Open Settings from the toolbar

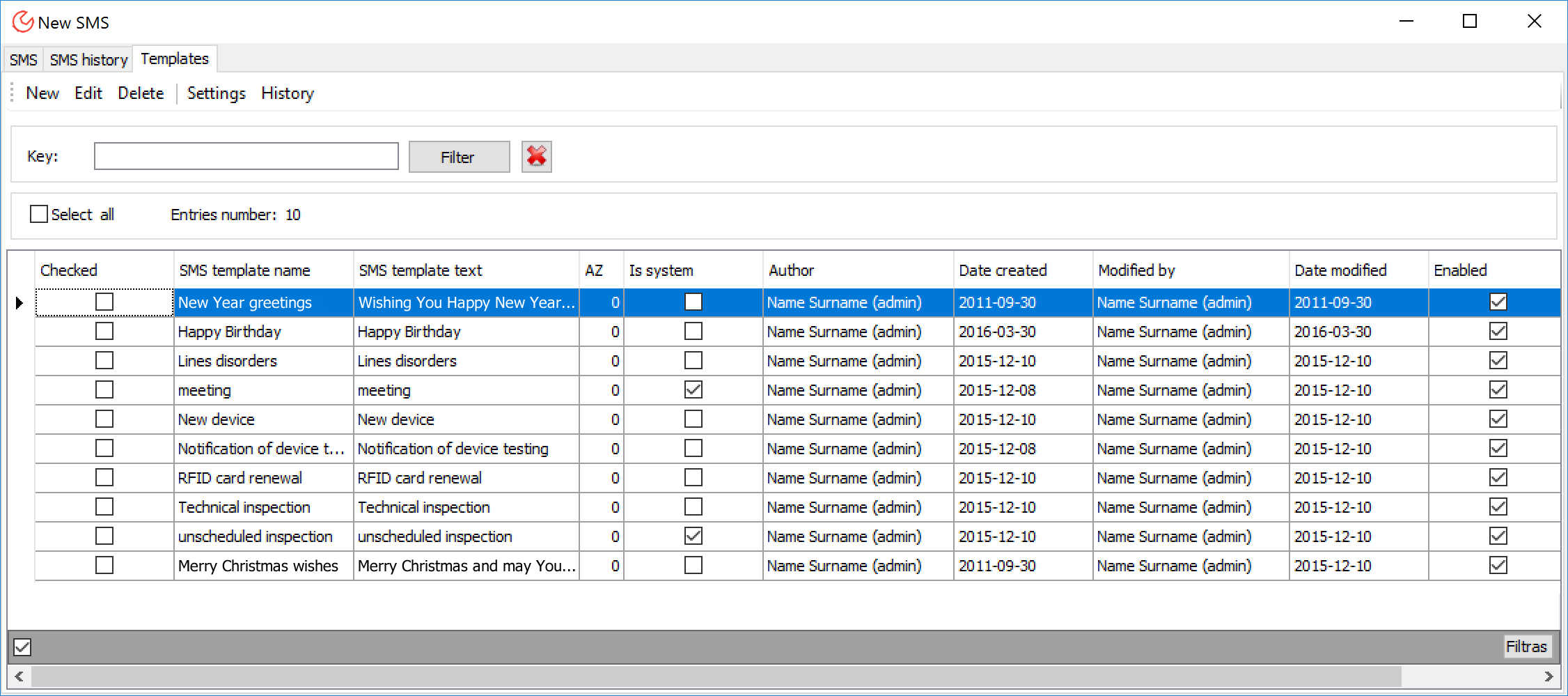pos(217,93)
